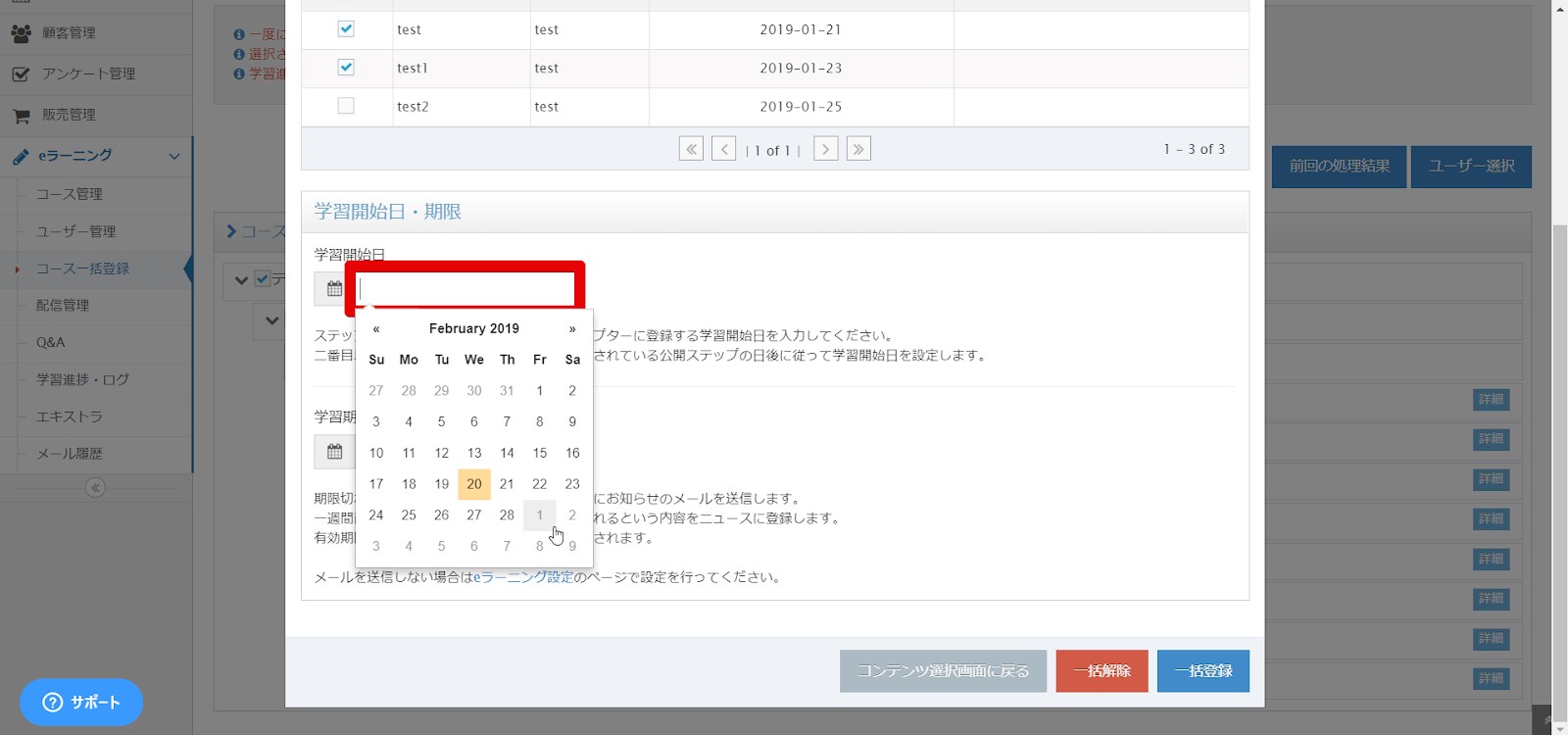Check the checkbox for user test2
The width and height of the screenshot is (1568, 735).
[346, 105]
